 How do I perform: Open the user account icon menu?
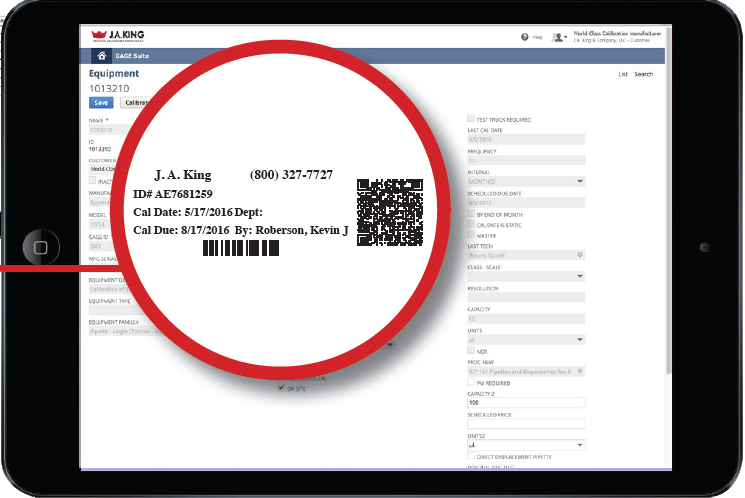tap(559, 37)
